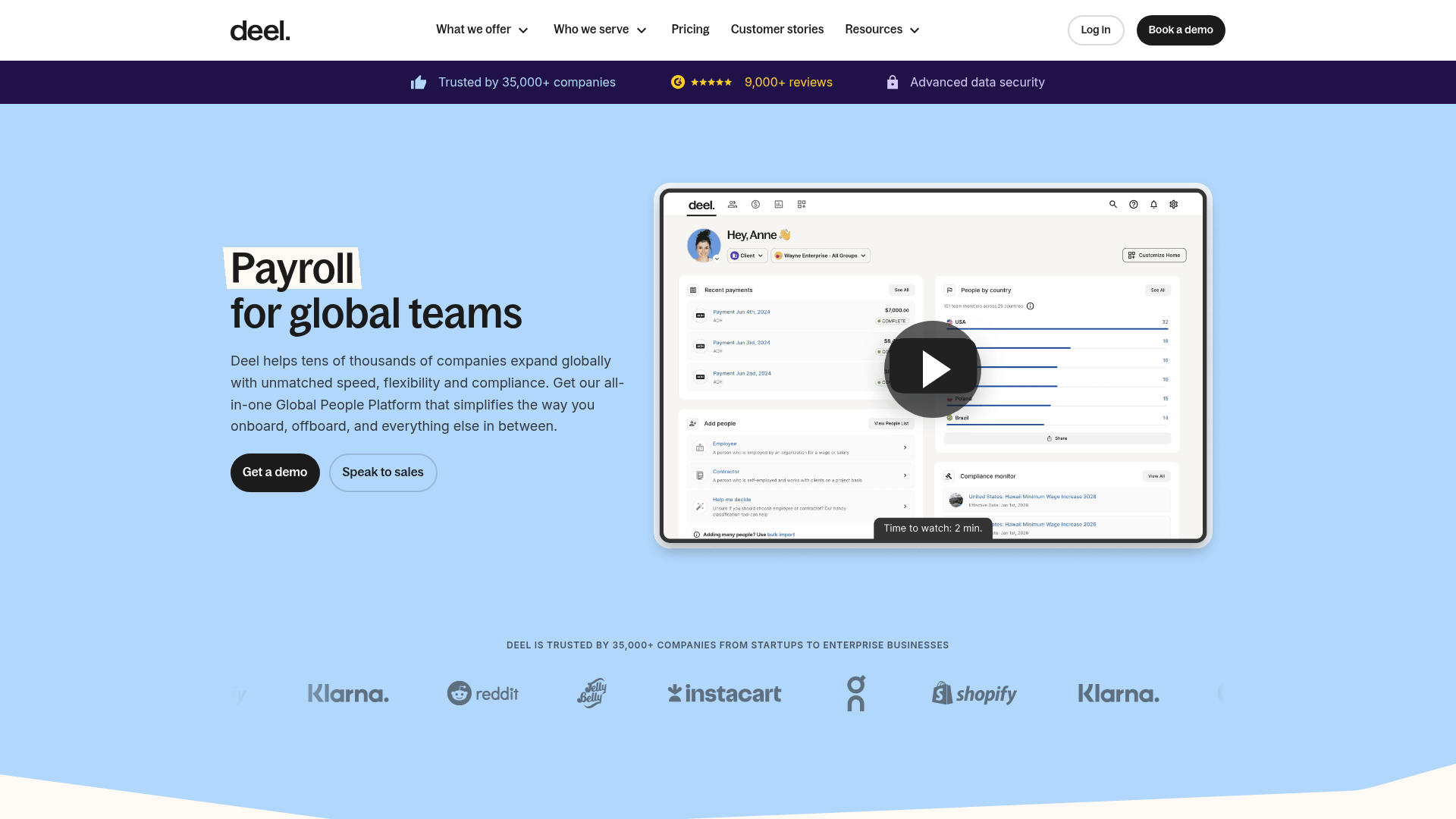
Task: Click the help question-mark icon in preview
Action: pyautogui.click(x=1134, y=204)
